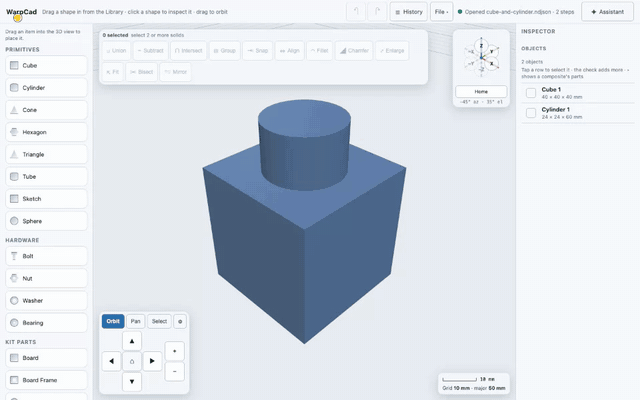The image size is (640, 400).
Task: Click the Snap button
Action: click(x=258, y=51)
